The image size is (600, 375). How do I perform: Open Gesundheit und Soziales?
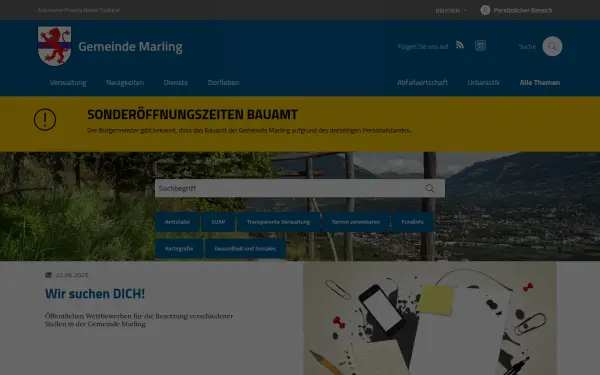(245, 249)
